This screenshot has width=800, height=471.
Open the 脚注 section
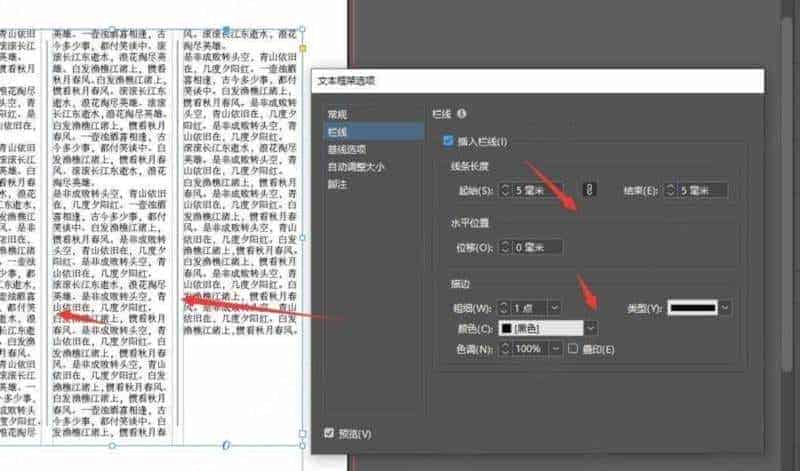pos(338,184)
